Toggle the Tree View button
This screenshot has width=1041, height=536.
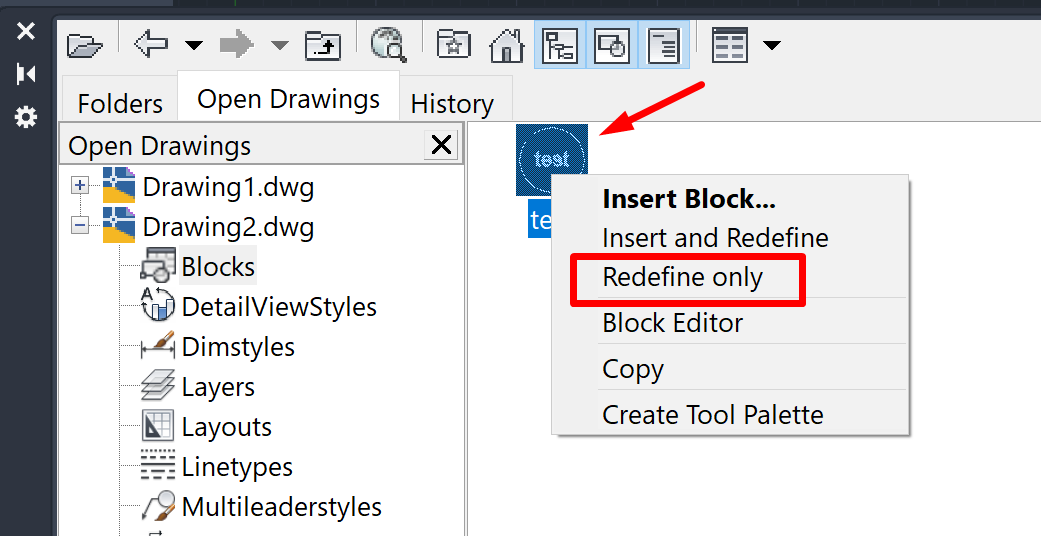coord(560,45)
